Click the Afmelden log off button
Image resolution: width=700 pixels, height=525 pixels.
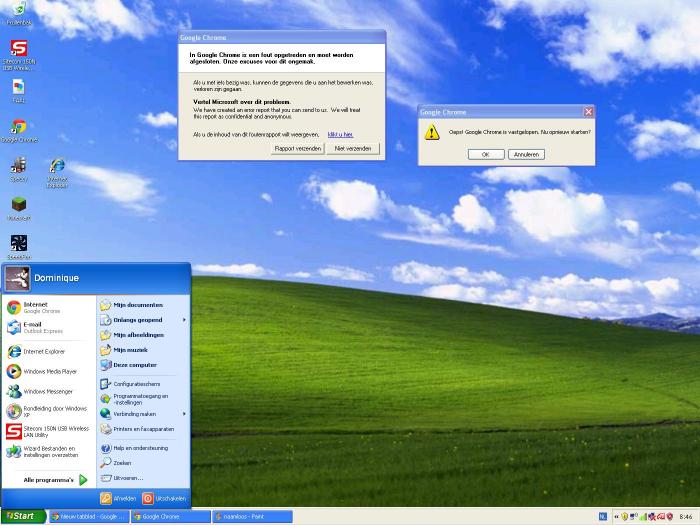pyautogui.click(x=118, y=498)
